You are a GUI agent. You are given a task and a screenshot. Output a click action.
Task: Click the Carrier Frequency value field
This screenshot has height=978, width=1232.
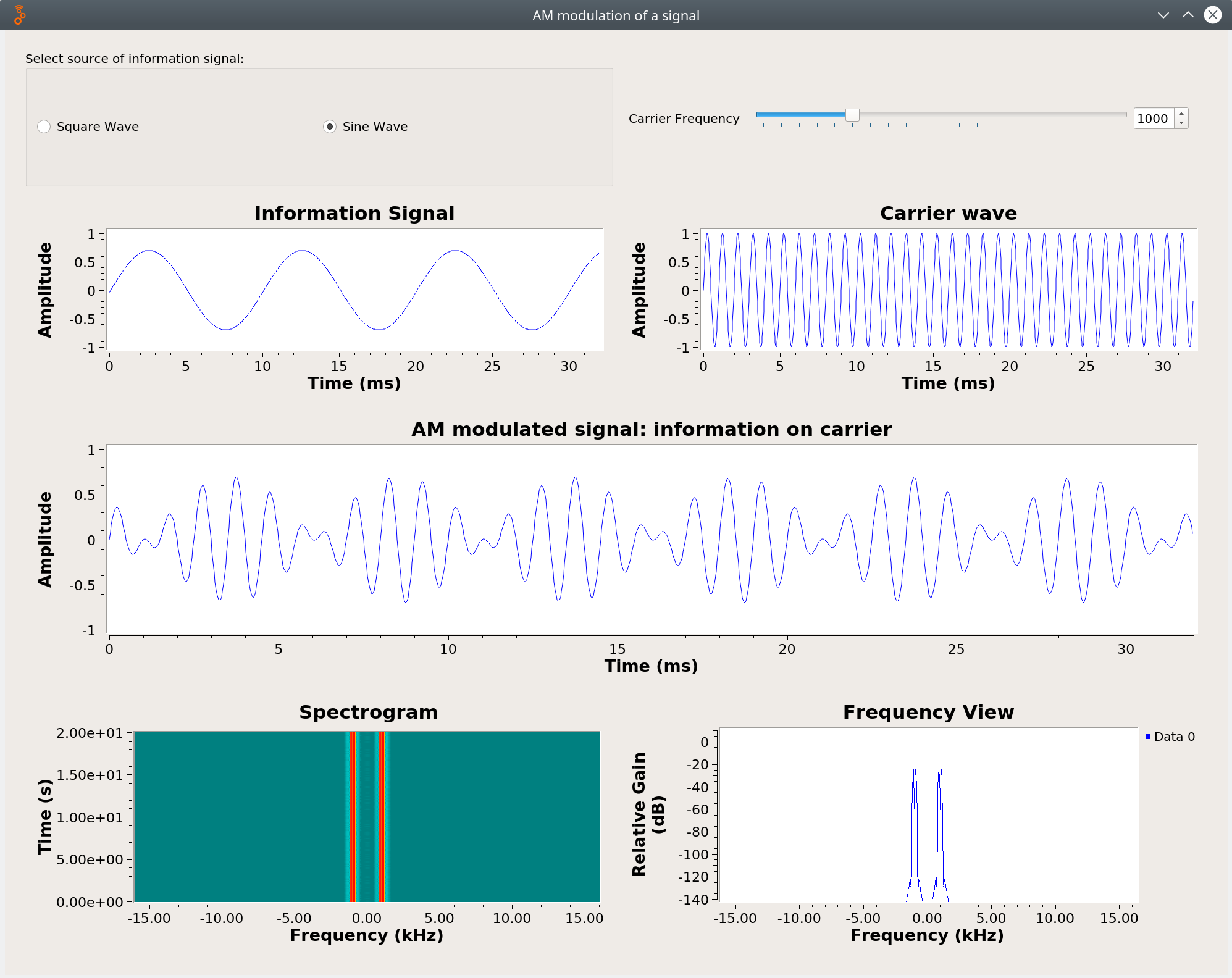tap(1154, 119)
